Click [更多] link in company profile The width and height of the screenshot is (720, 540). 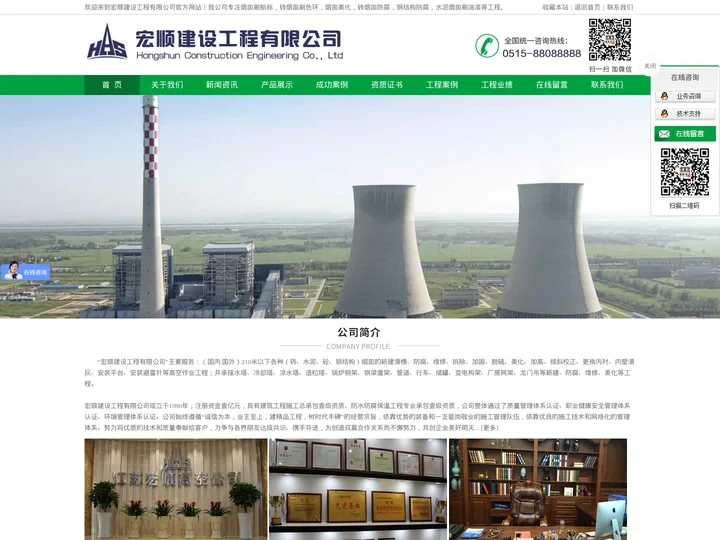489,428
